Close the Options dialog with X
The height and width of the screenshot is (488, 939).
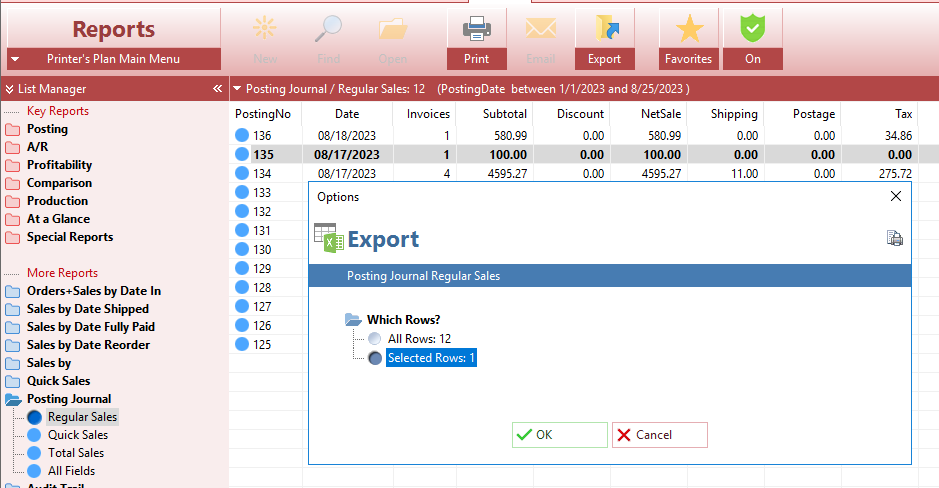[x=896, y=196]
